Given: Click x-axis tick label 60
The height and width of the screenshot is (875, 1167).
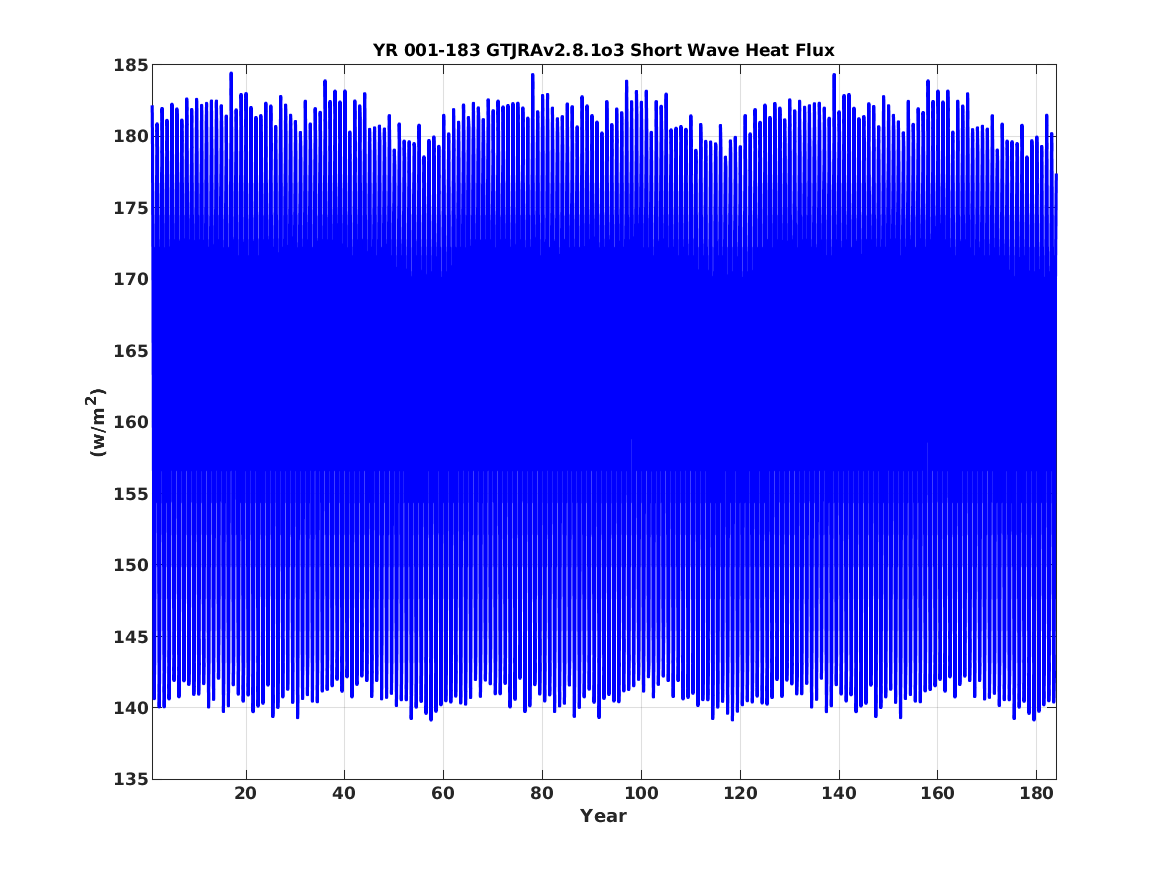Looking at the screenshot, I should point(444,793).
